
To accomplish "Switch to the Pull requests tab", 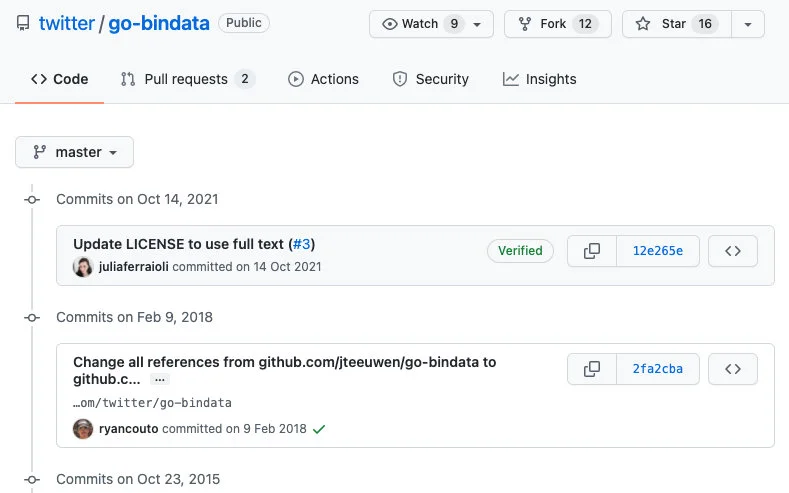I will click(x=187, y=79).
